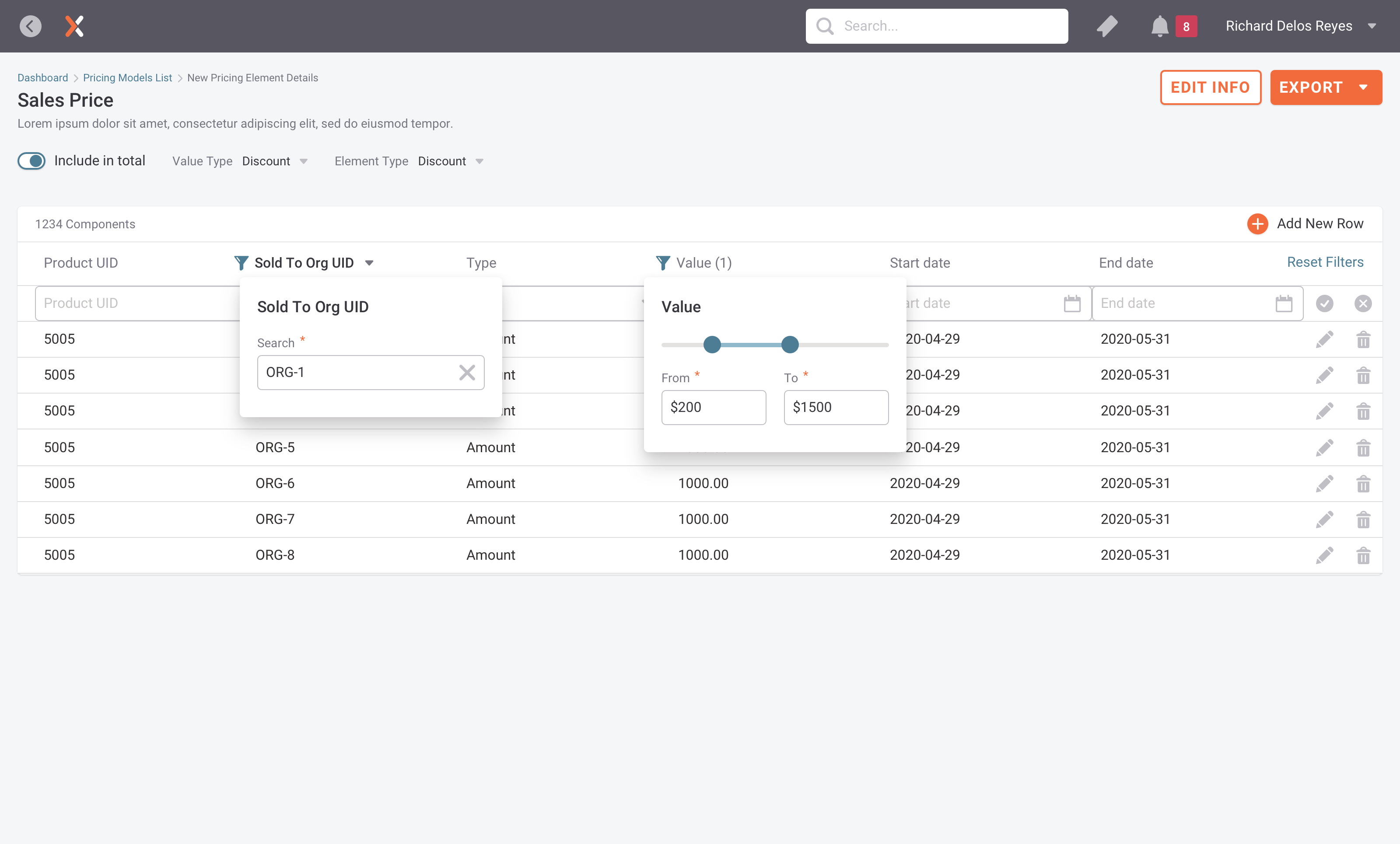Click the magnifier icon in search box
The width and height of the screenshot is (1400, 844).
[x=825, y=26]
